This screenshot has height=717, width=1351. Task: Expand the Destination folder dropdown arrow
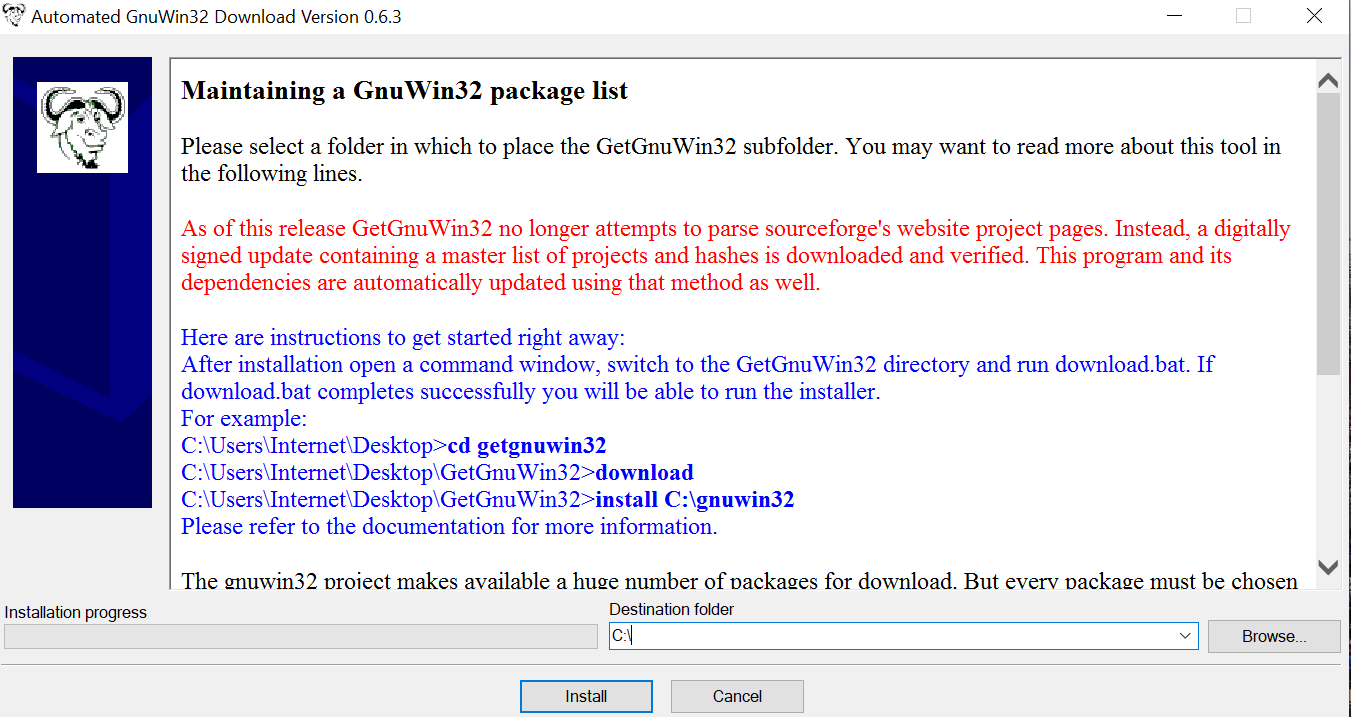click(1185, 636)
